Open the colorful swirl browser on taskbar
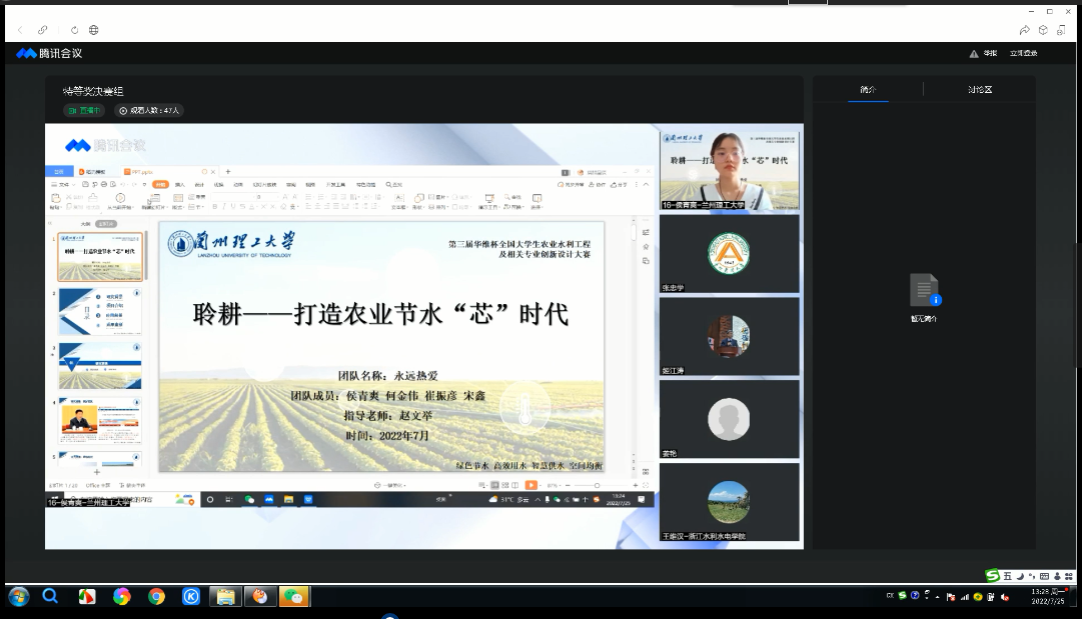The height and width of the screenshot is (619, 1082). pos(122,596)
